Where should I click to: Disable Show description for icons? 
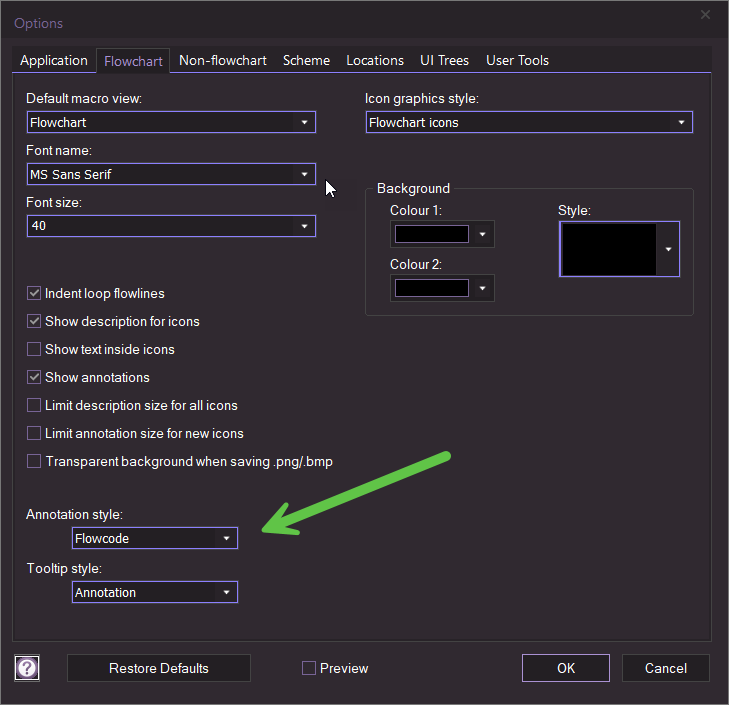click(x=34, y=321)
